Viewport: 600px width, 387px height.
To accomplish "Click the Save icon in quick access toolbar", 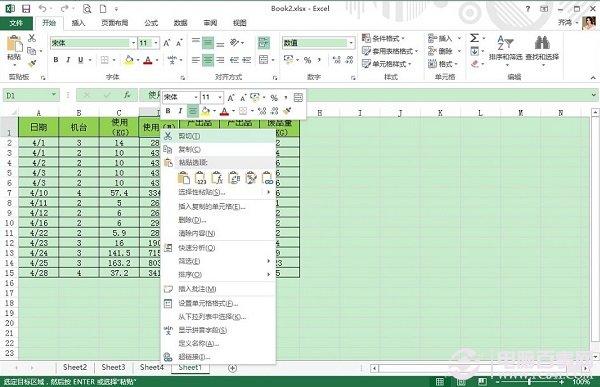I will 26,8.
